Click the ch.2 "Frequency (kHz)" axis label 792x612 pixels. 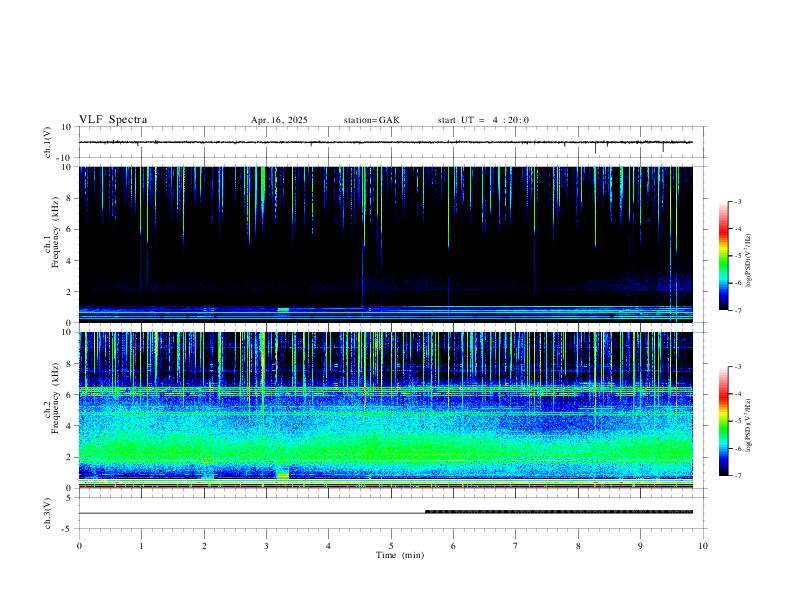(x=56, y=398)
